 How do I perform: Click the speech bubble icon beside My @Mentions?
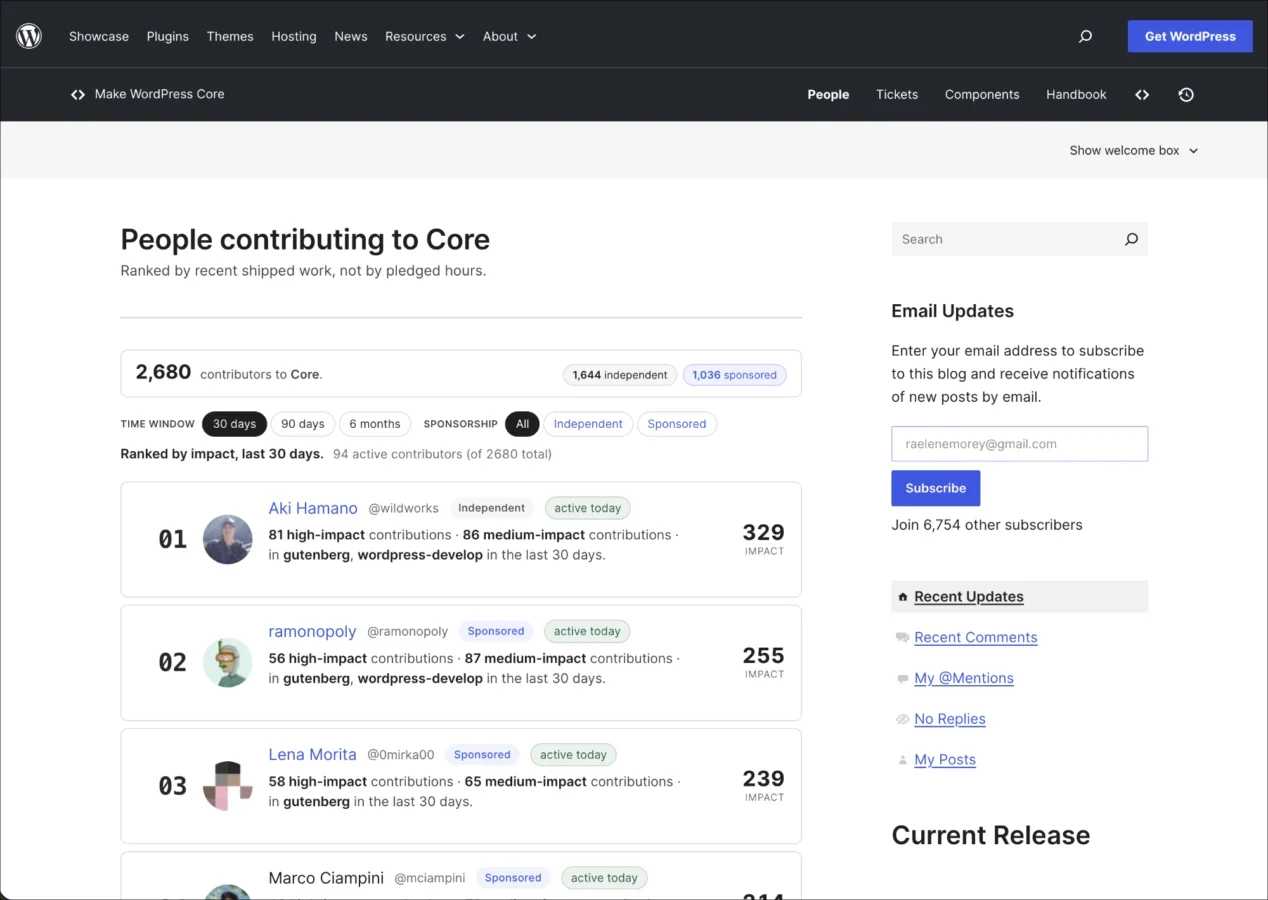point(903,679)
